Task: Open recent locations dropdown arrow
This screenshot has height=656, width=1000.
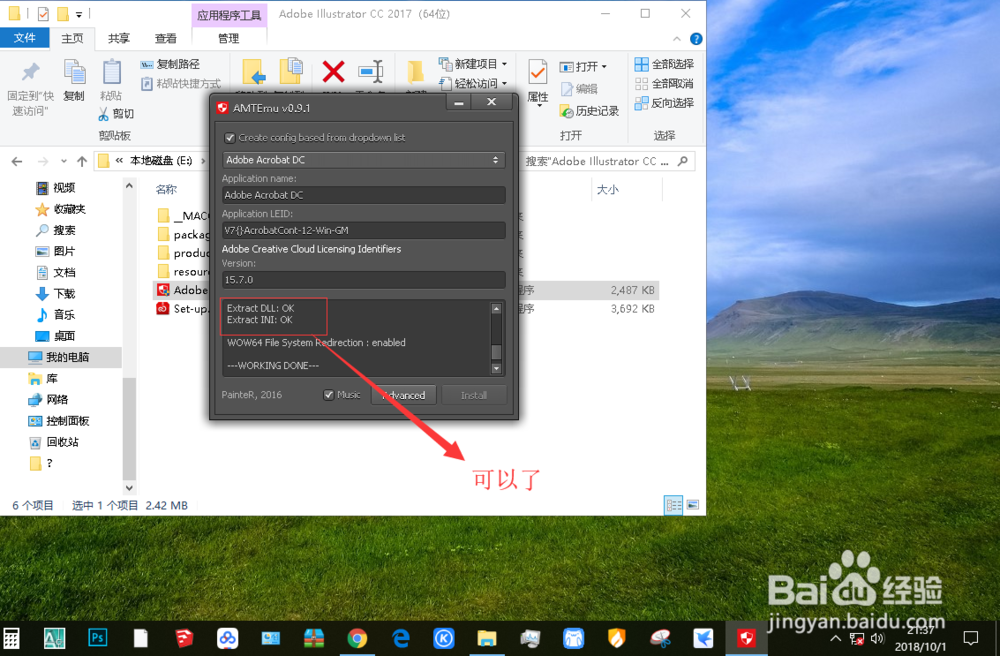Action: click(63, 161)
